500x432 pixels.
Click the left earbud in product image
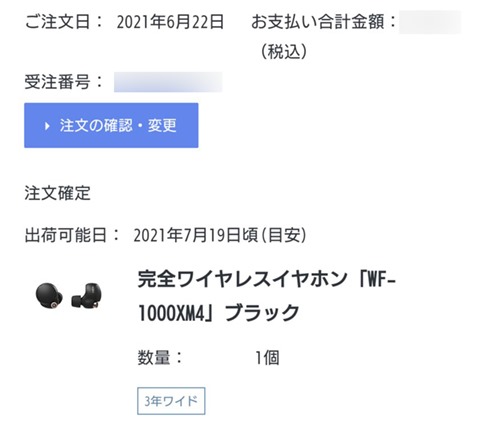pyautogui.click(x=49, y=296)
